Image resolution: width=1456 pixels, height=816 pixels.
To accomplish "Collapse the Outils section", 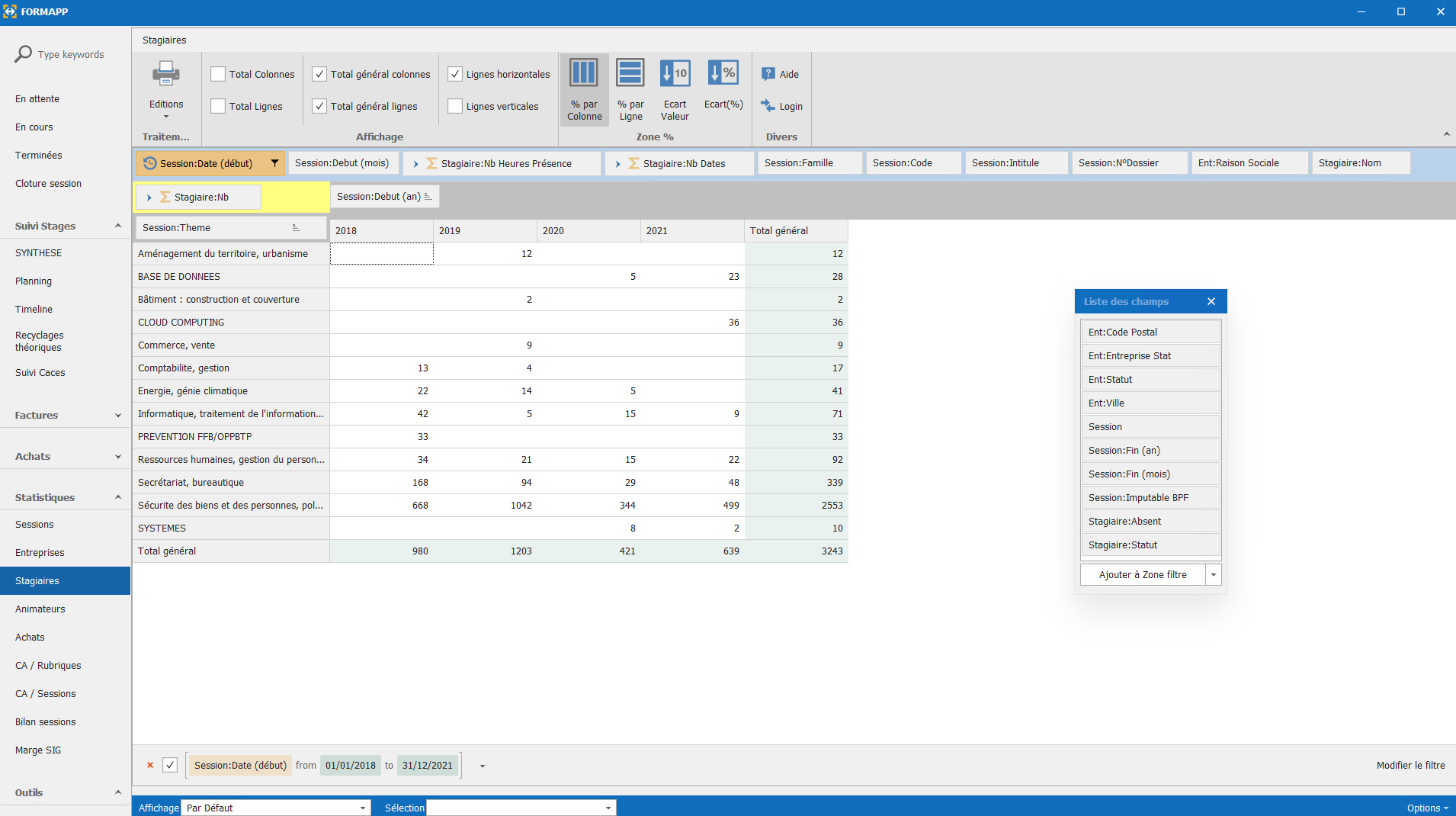I will click(x=118, y=792).
